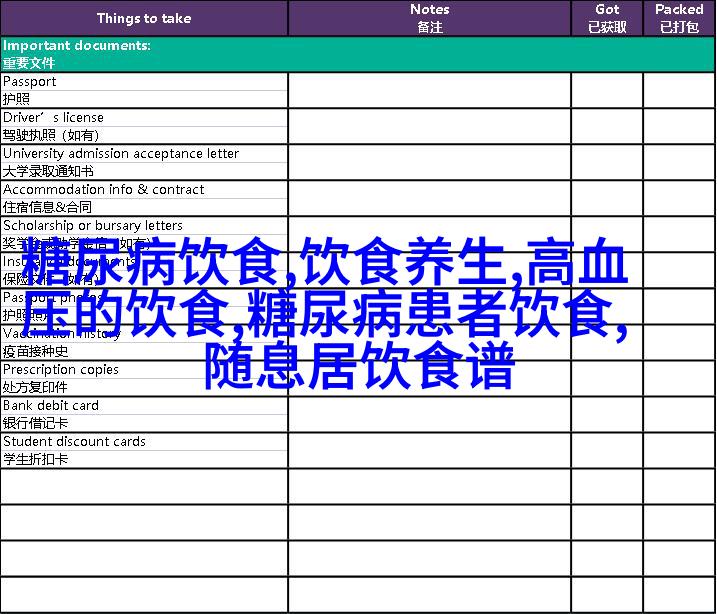Select the Notes column header
The height and width of the screenshot is (614, 717).
(429, 18)
